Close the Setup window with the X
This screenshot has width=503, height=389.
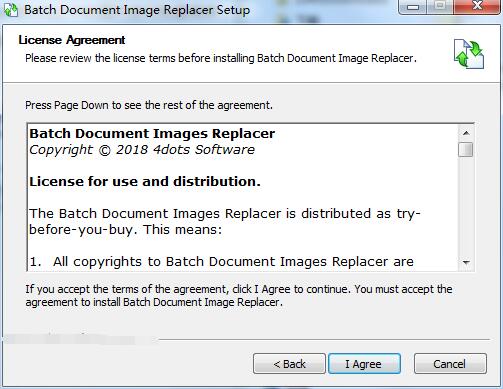(477, 7)
